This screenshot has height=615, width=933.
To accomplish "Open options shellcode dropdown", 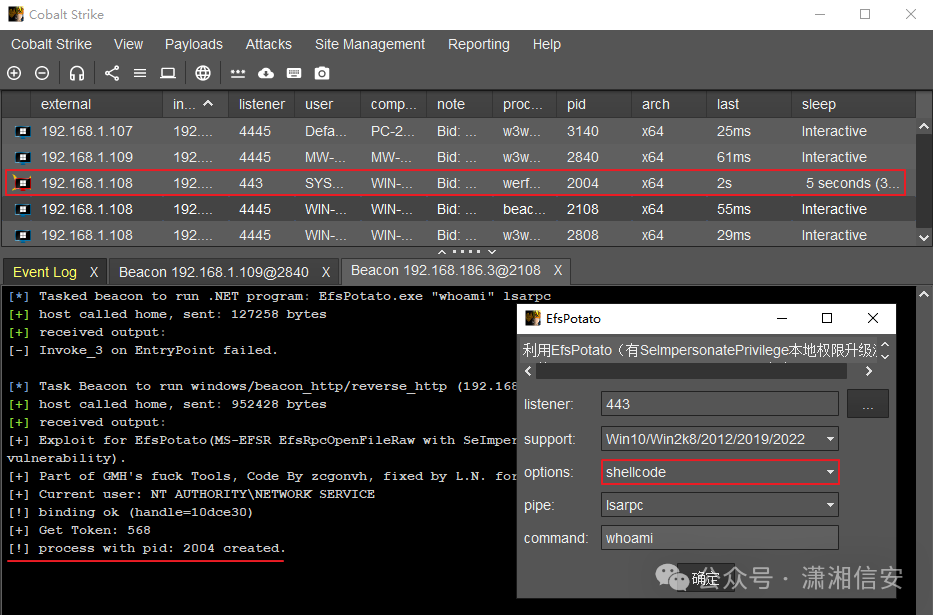I will tap(830, 472).
